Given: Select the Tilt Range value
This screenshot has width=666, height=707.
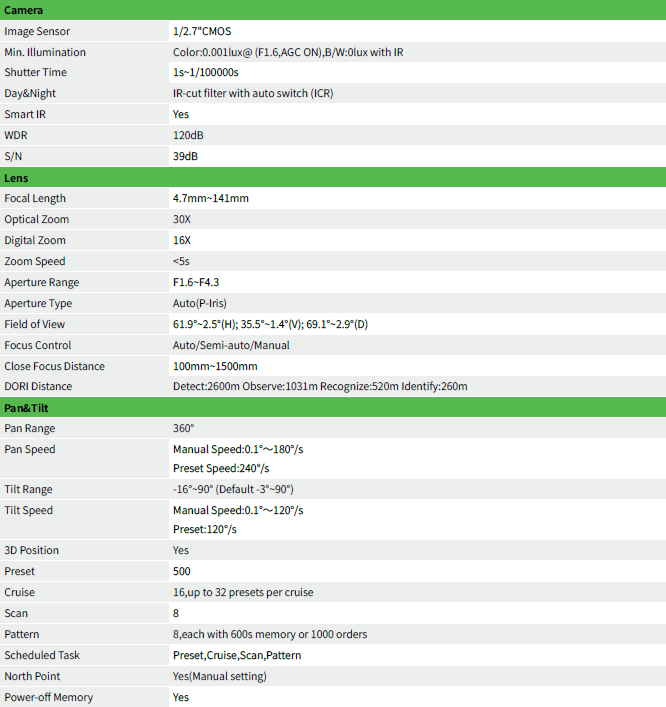Looking at the screenshot, I should (233, 489).
